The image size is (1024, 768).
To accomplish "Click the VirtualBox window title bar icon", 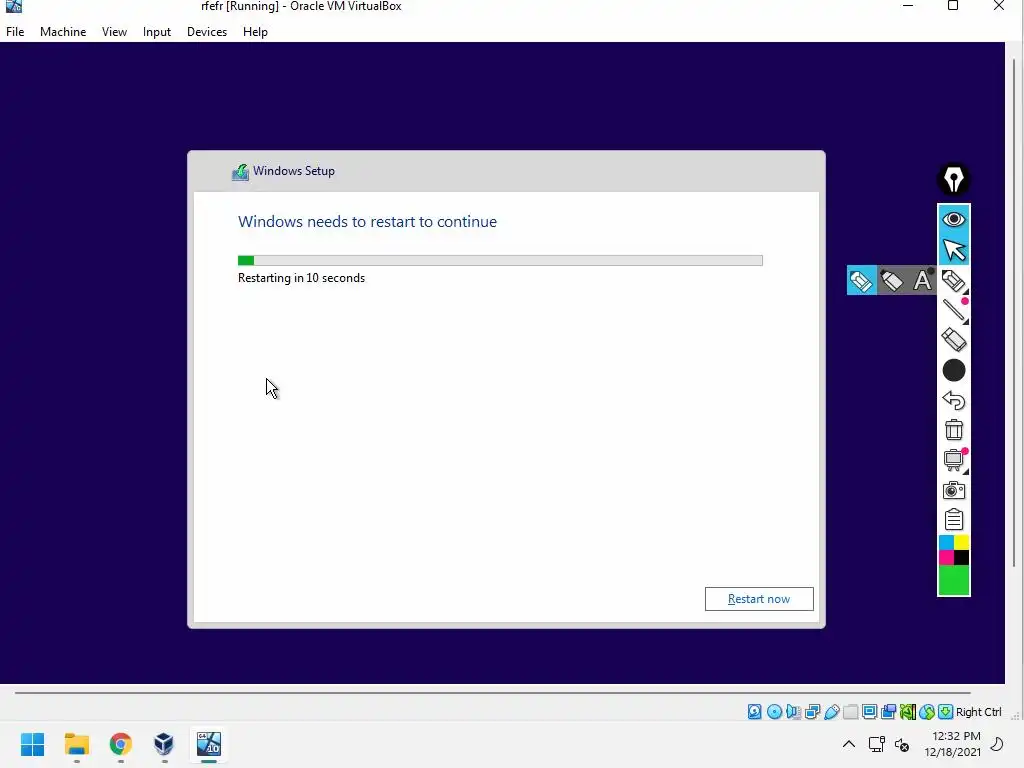I will (x=14, y=6).
